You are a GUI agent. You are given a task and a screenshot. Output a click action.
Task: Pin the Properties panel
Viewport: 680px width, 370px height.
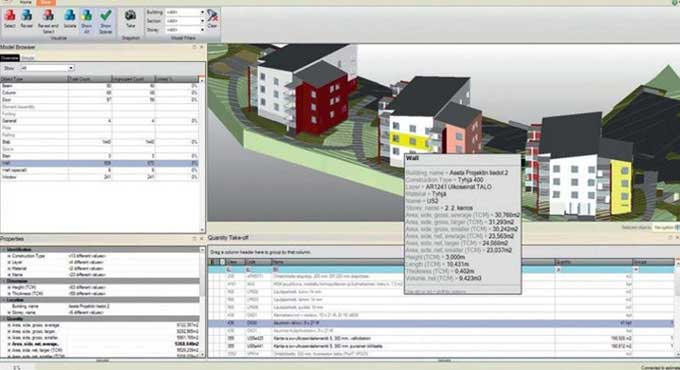[x=194, y=239]
